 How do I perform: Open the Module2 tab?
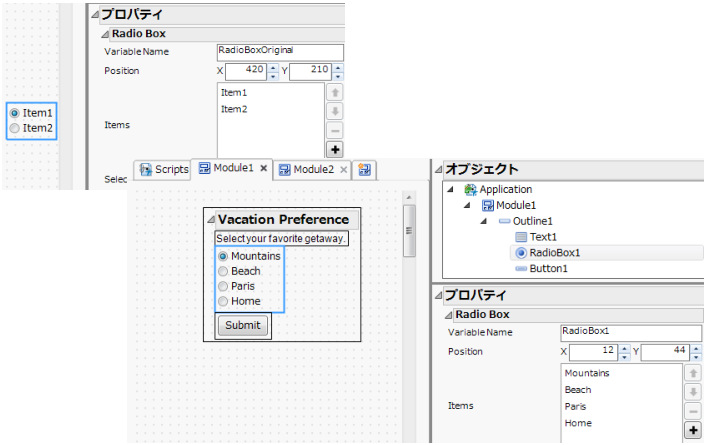pos(307,170)
